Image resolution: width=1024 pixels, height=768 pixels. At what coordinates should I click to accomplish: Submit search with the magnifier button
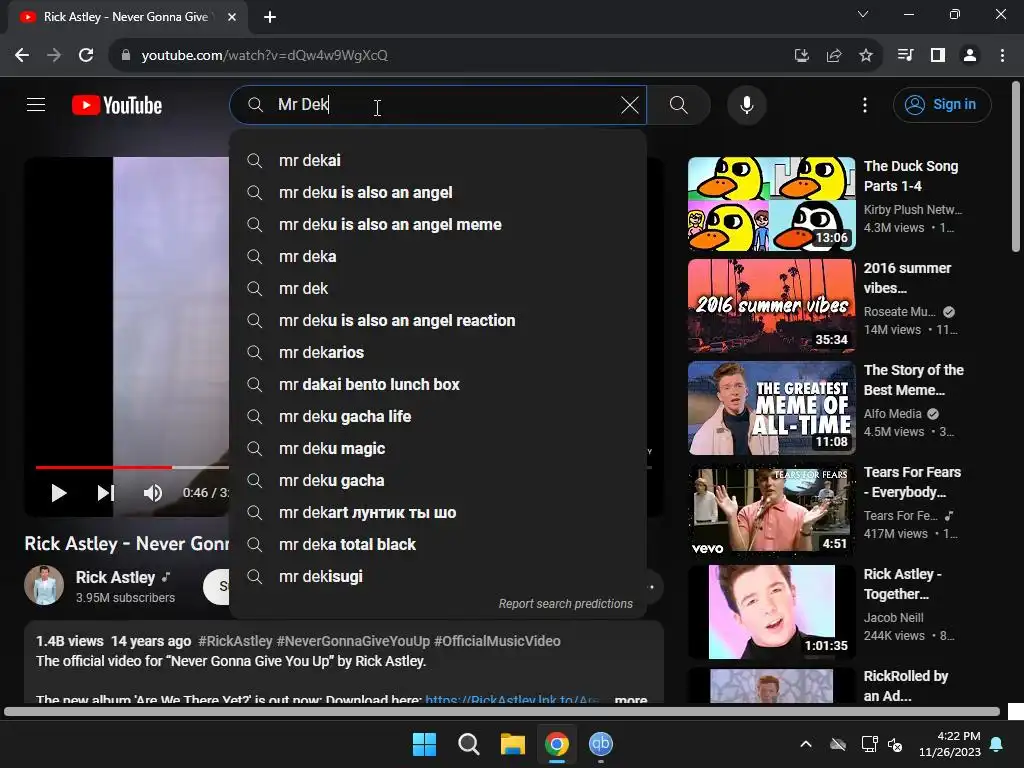pos(679,104)
